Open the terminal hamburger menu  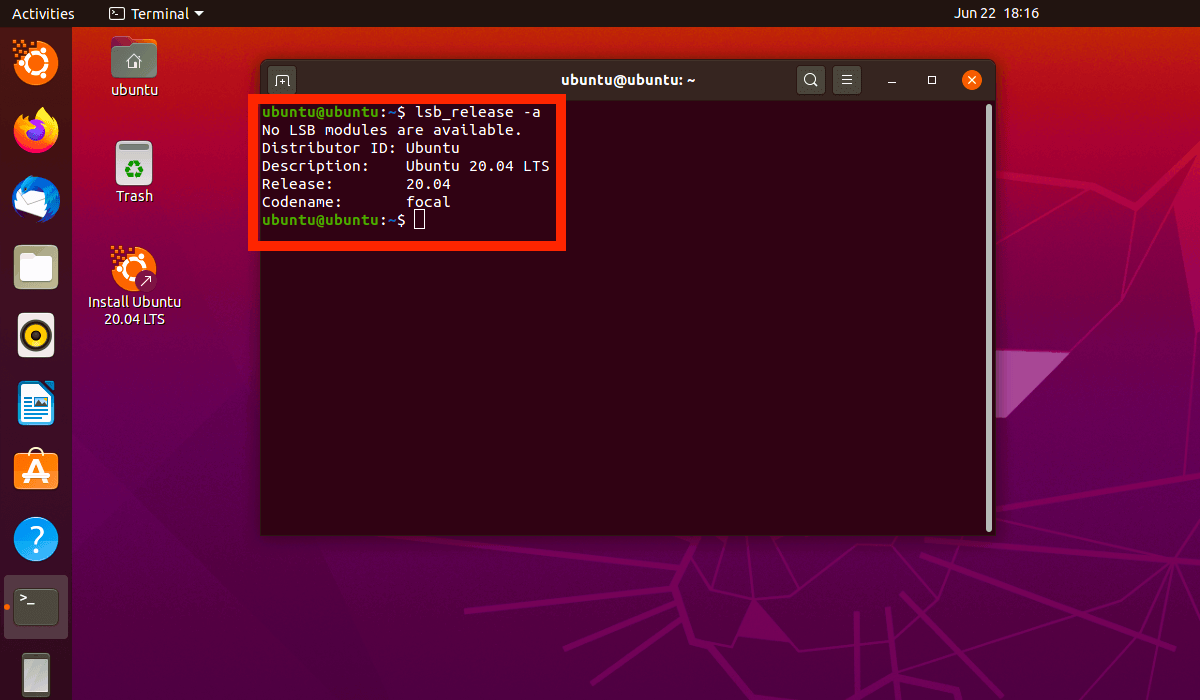pyautogui.click(x=847, y=80)
